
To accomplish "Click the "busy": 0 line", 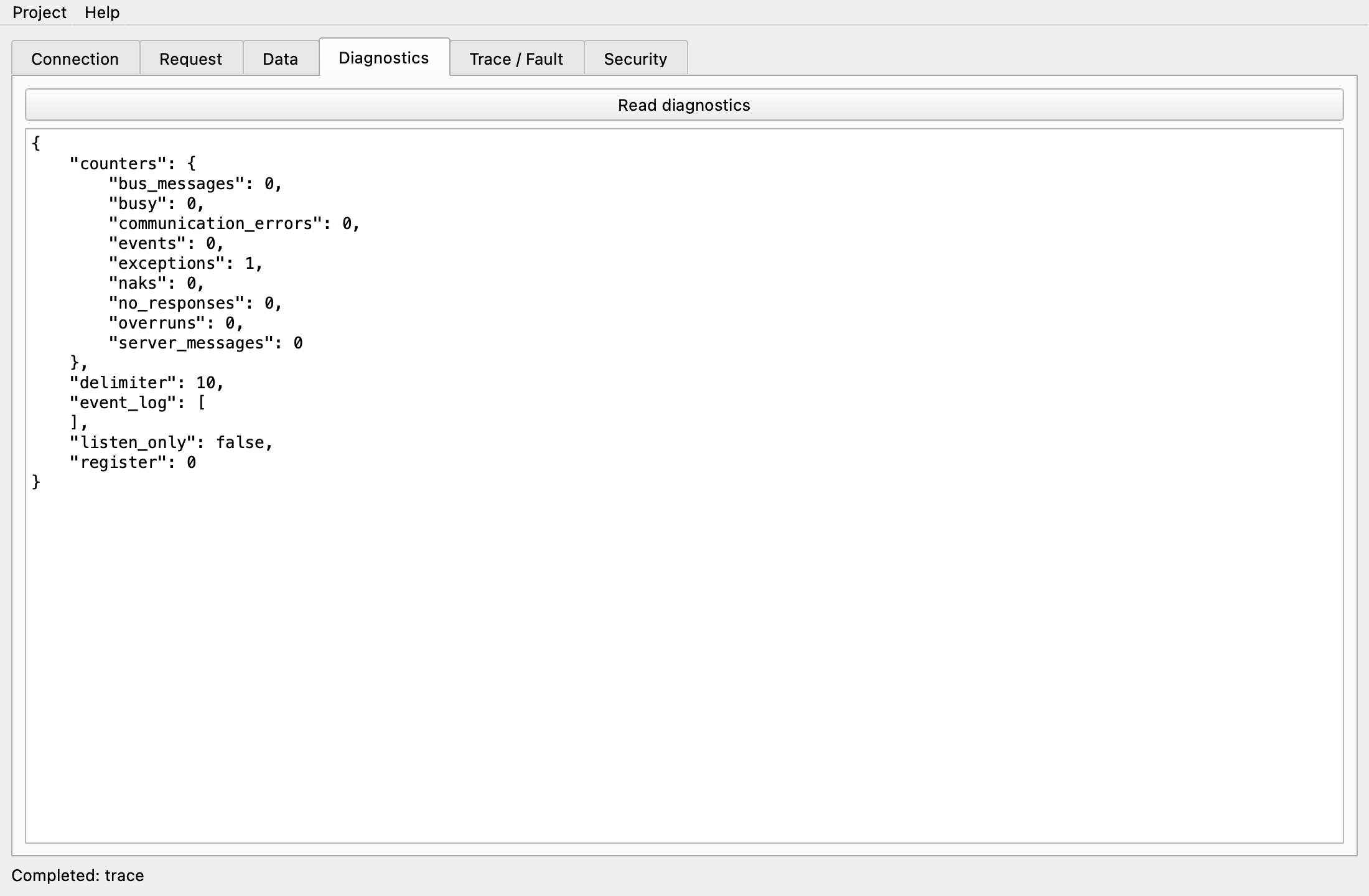I will click(x=156, y=203).
